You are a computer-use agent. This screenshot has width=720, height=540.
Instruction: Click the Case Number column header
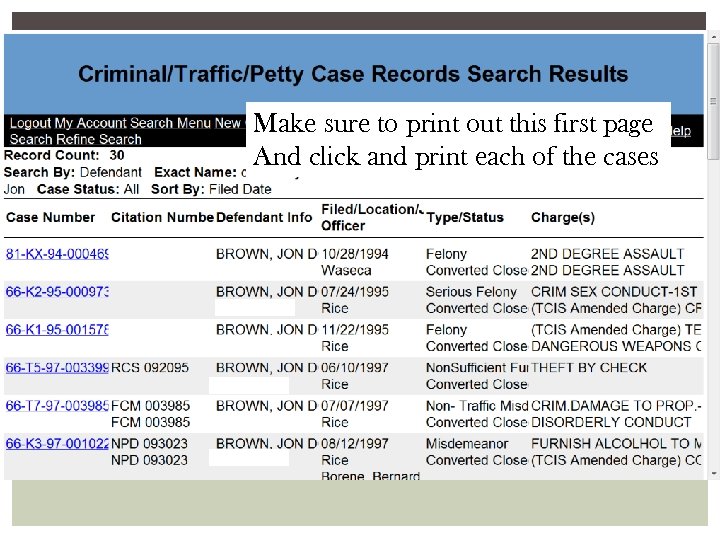point(51,217)
